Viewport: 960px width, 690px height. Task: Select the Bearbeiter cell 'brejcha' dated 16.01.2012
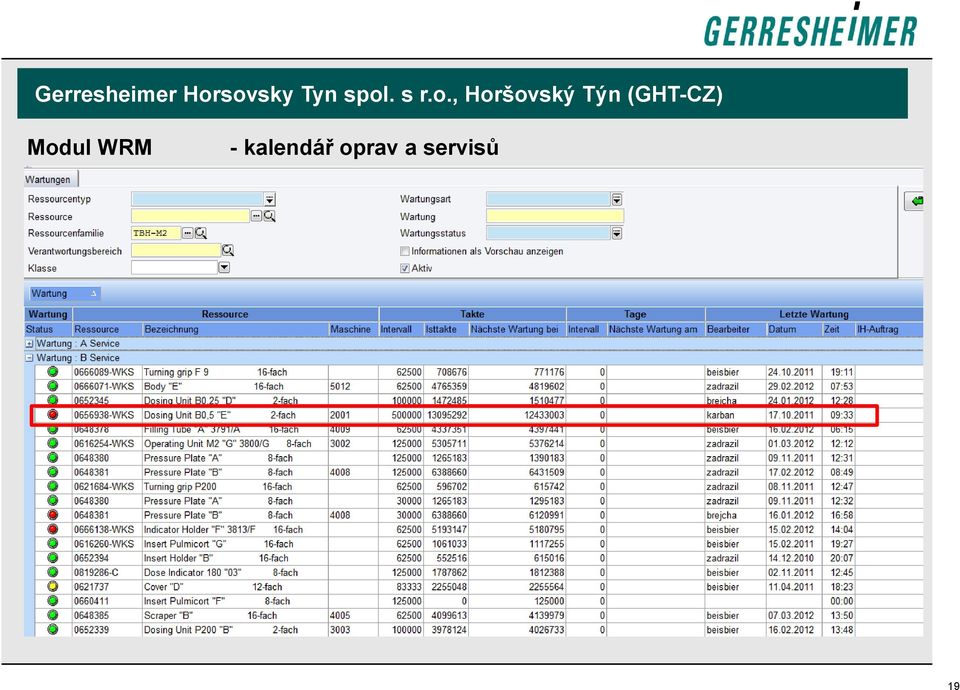[735, 516]
